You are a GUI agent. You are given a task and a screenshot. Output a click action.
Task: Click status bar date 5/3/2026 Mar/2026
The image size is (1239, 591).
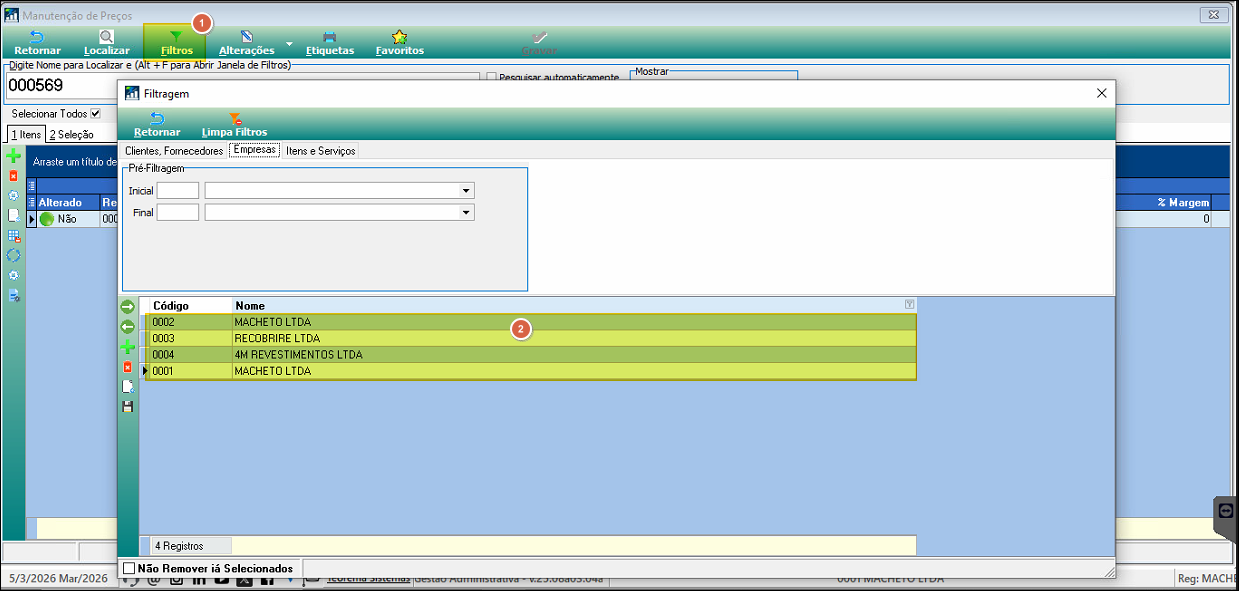coord(56,579)
